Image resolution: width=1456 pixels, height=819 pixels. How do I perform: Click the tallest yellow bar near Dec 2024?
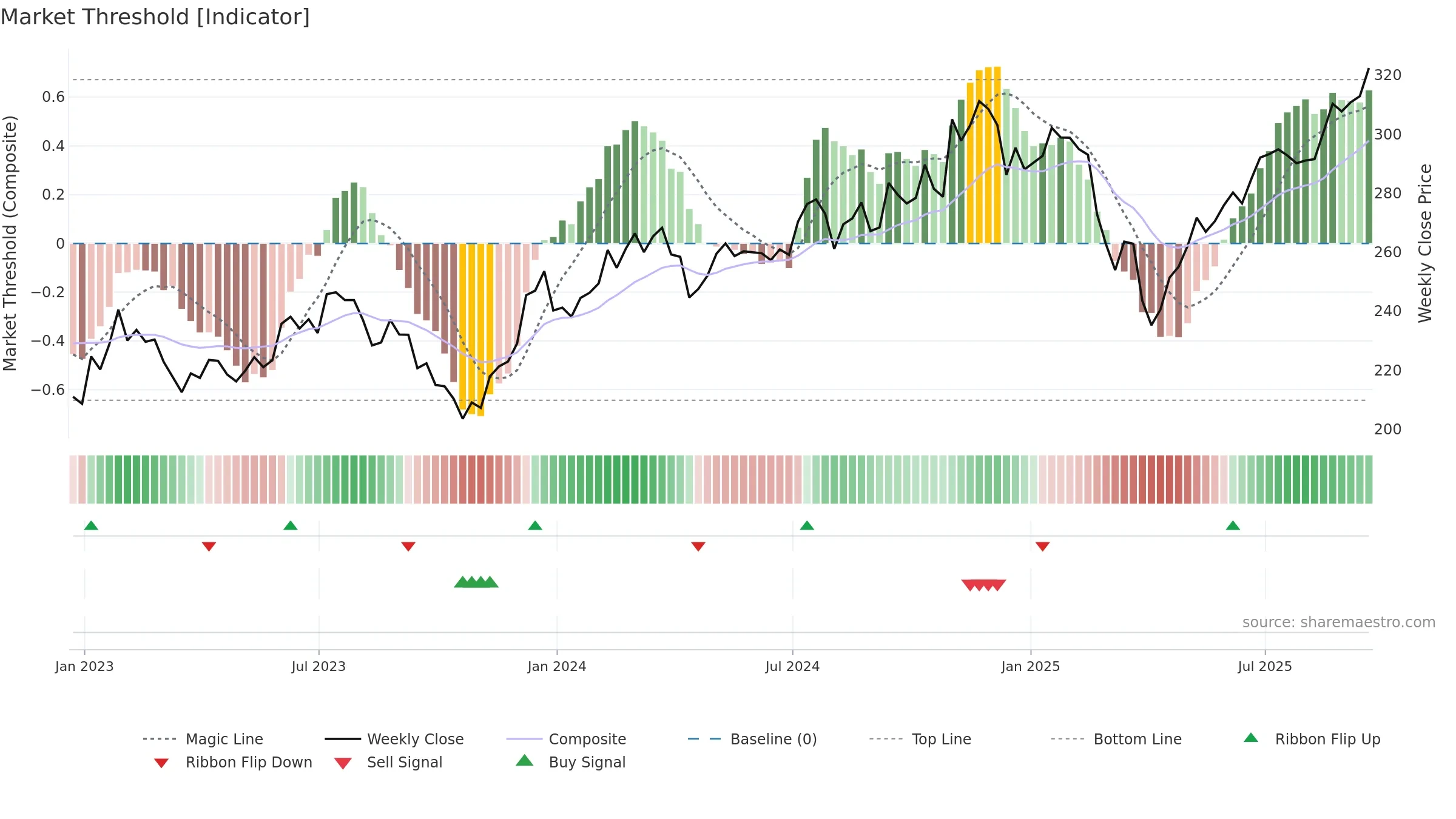tap(997, 155)
